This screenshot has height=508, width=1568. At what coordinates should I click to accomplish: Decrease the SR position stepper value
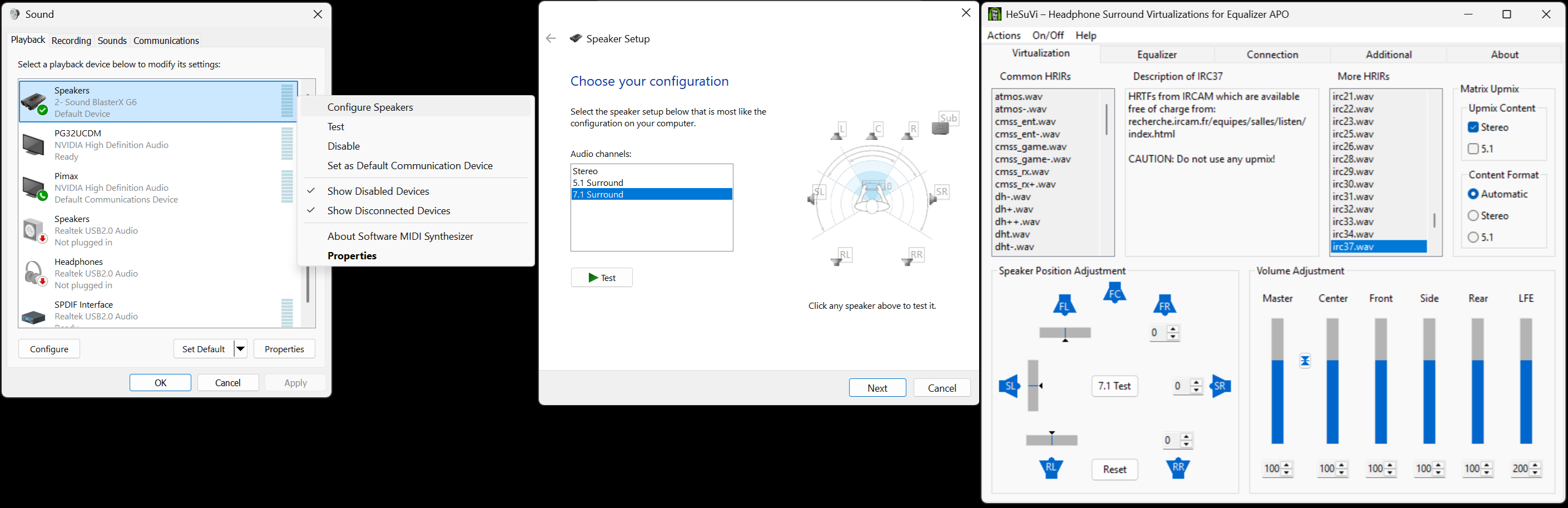click(x=1196, y=390)
